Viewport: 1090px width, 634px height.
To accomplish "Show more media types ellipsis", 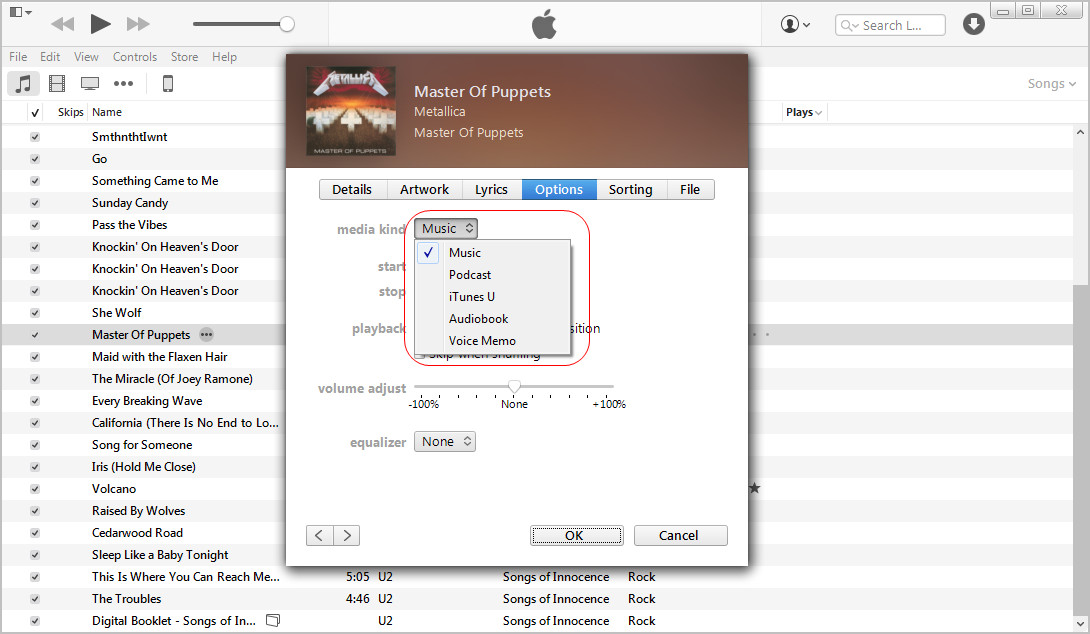I will pos(124,83).
